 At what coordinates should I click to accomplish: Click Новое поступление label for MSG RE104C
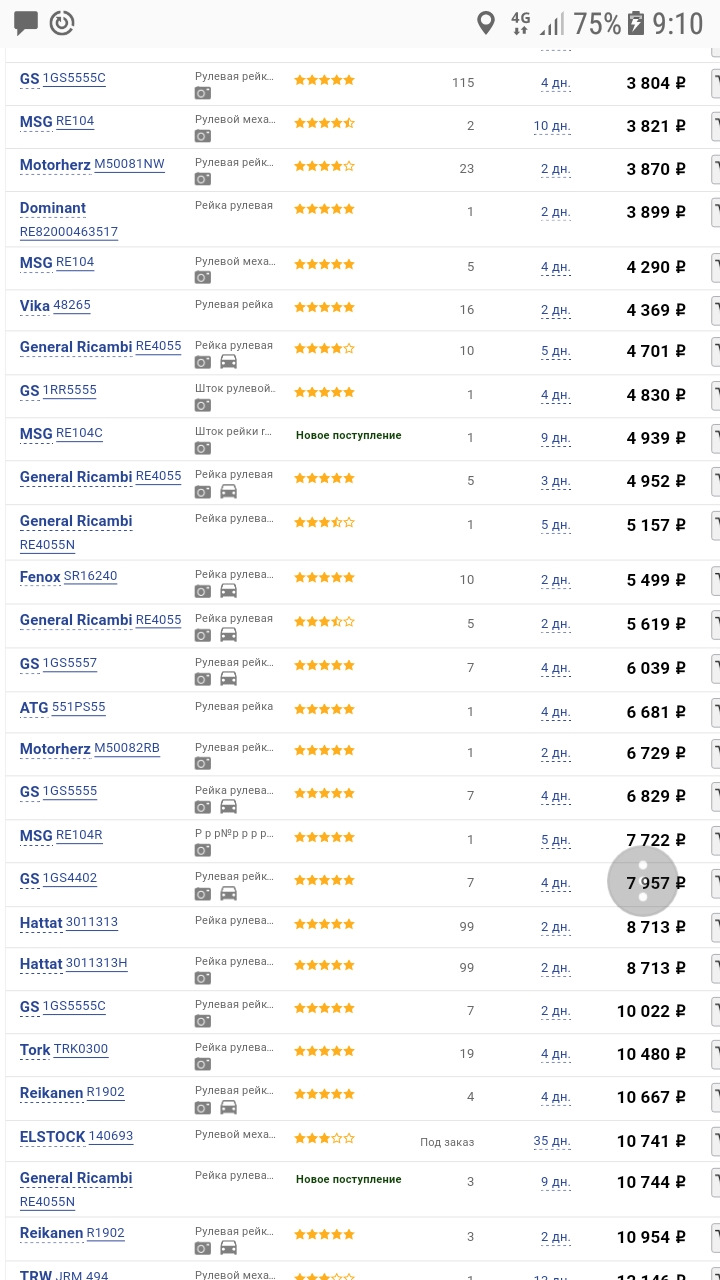(x=348, y=436)
